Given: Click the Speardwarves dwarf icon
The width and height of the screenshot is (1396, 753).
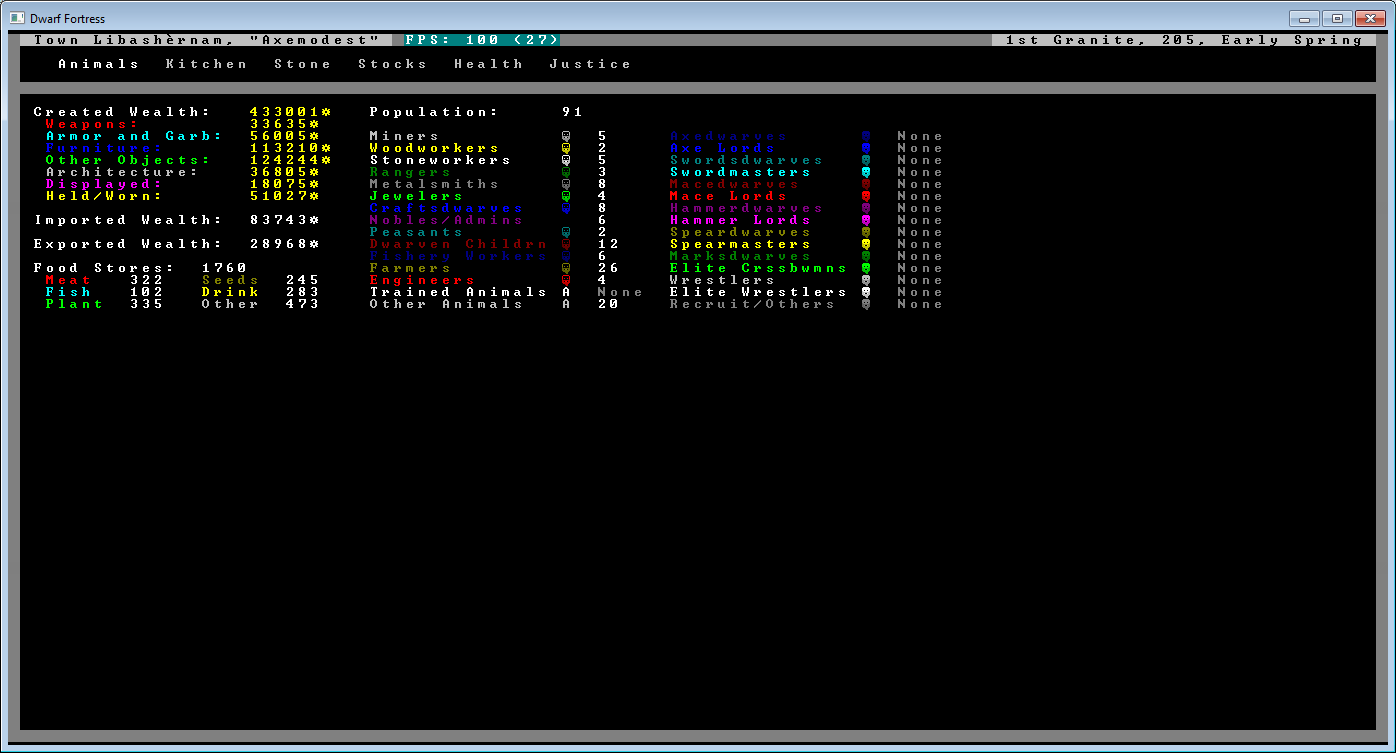Looking at the screenshot, I should [x=866, y=232].
